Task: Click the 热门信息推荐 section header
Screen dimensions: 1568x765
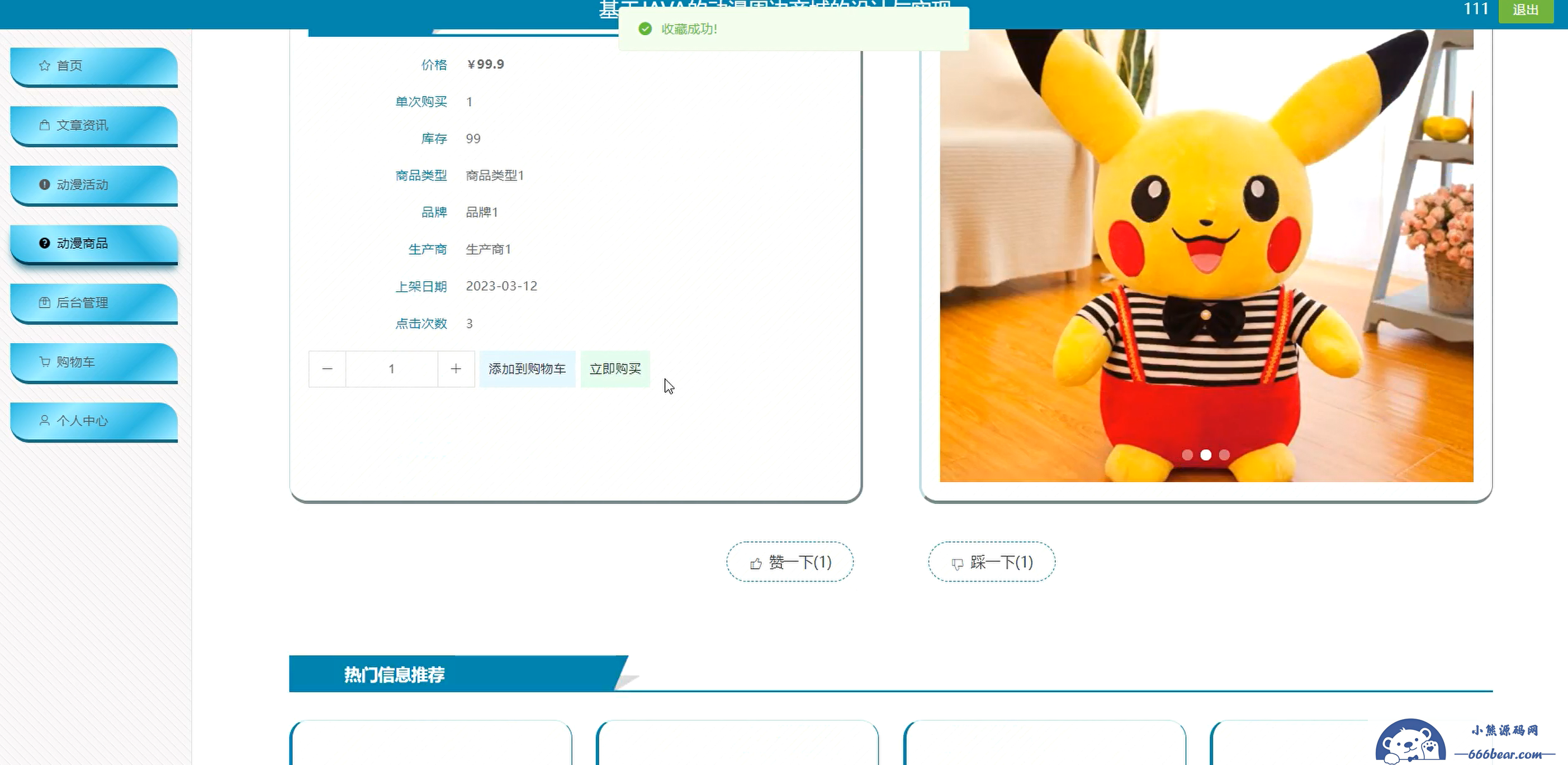Action: point(395,674)
